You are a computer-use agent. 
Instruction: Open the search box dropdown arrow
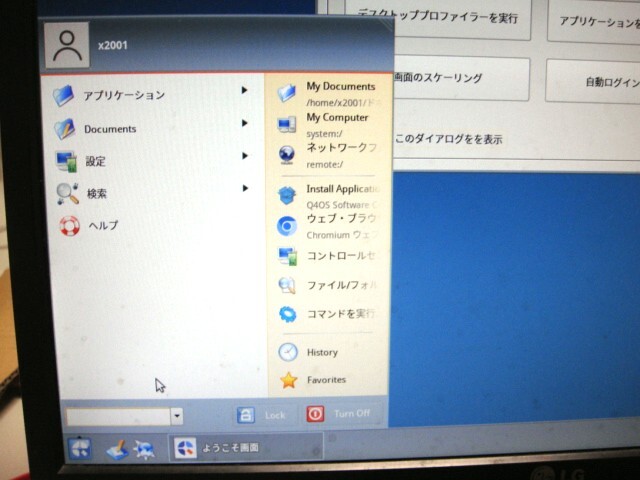177,416
